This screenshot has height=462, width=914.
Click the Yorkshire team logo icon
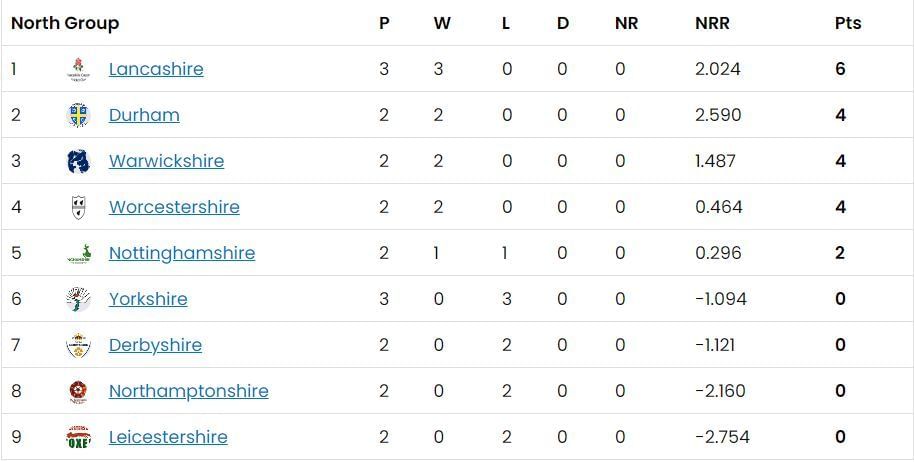(78, 299)
